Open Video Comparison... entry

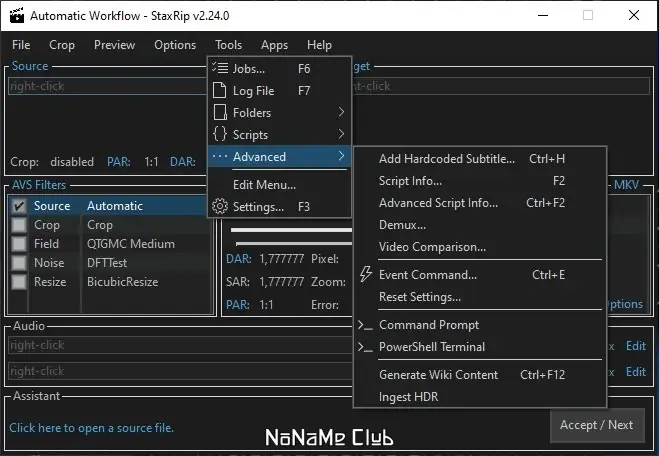480,247
